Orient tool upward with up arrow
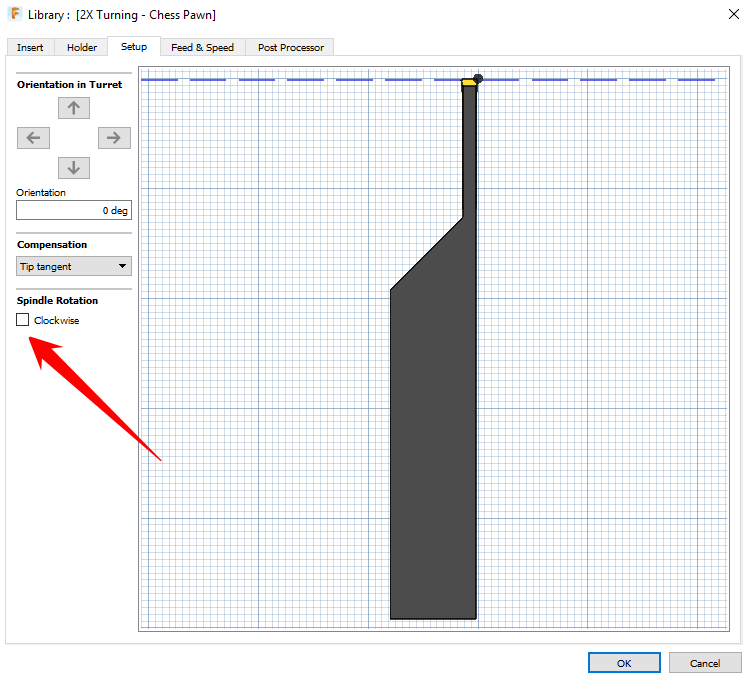Viewport: 748px width, 678px height. [73, 108]
